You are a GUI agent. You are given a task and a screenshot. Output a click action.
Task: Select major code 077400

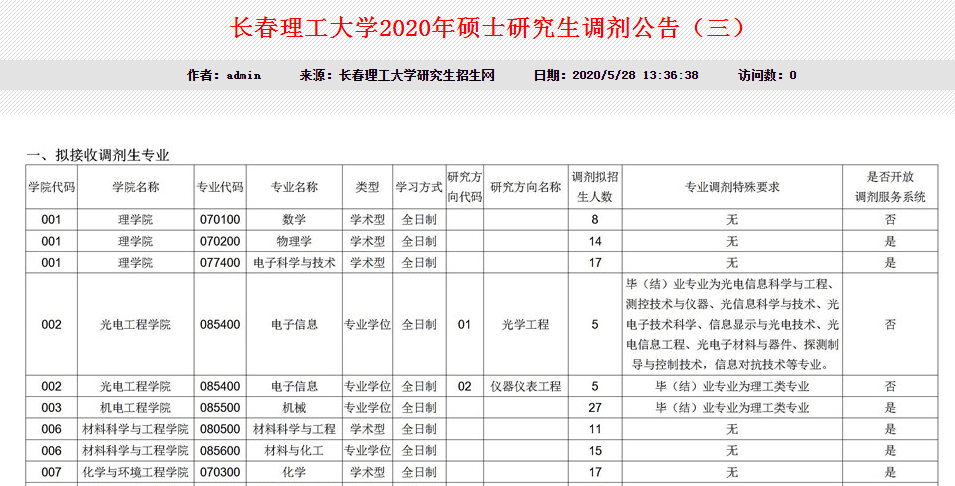220,263
